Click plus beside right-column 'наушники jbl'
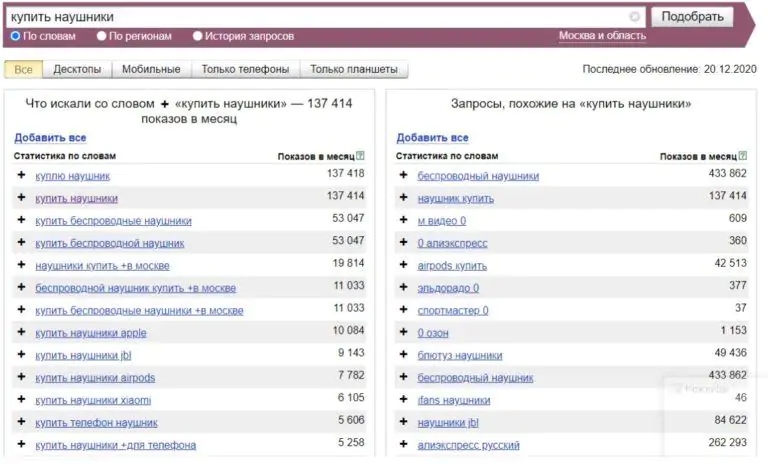 tap(403, 421)
